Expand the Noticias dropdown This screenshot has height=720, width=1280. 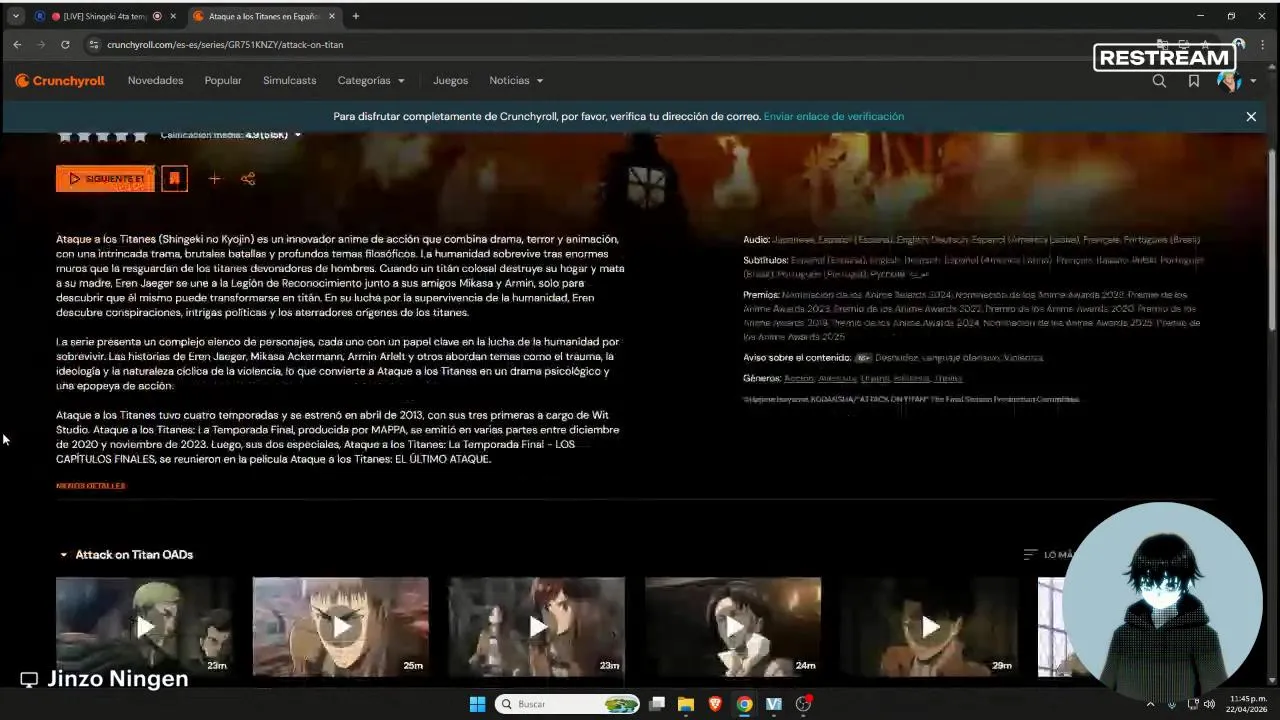[x=516, y=81]
